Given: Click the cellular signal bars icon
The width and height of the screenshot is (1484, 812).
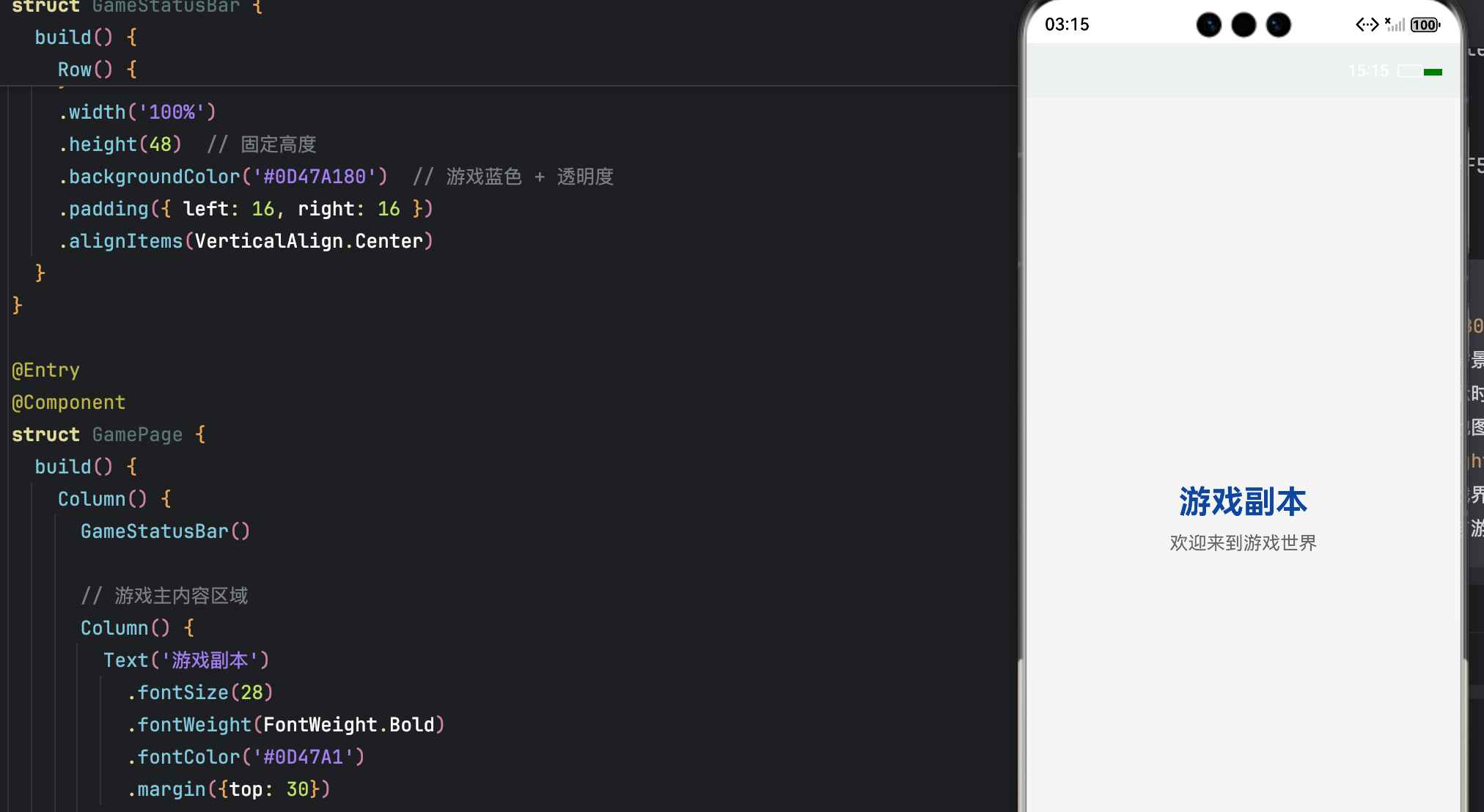Looking at the screenshot, I should click(x=1395, y=25).
